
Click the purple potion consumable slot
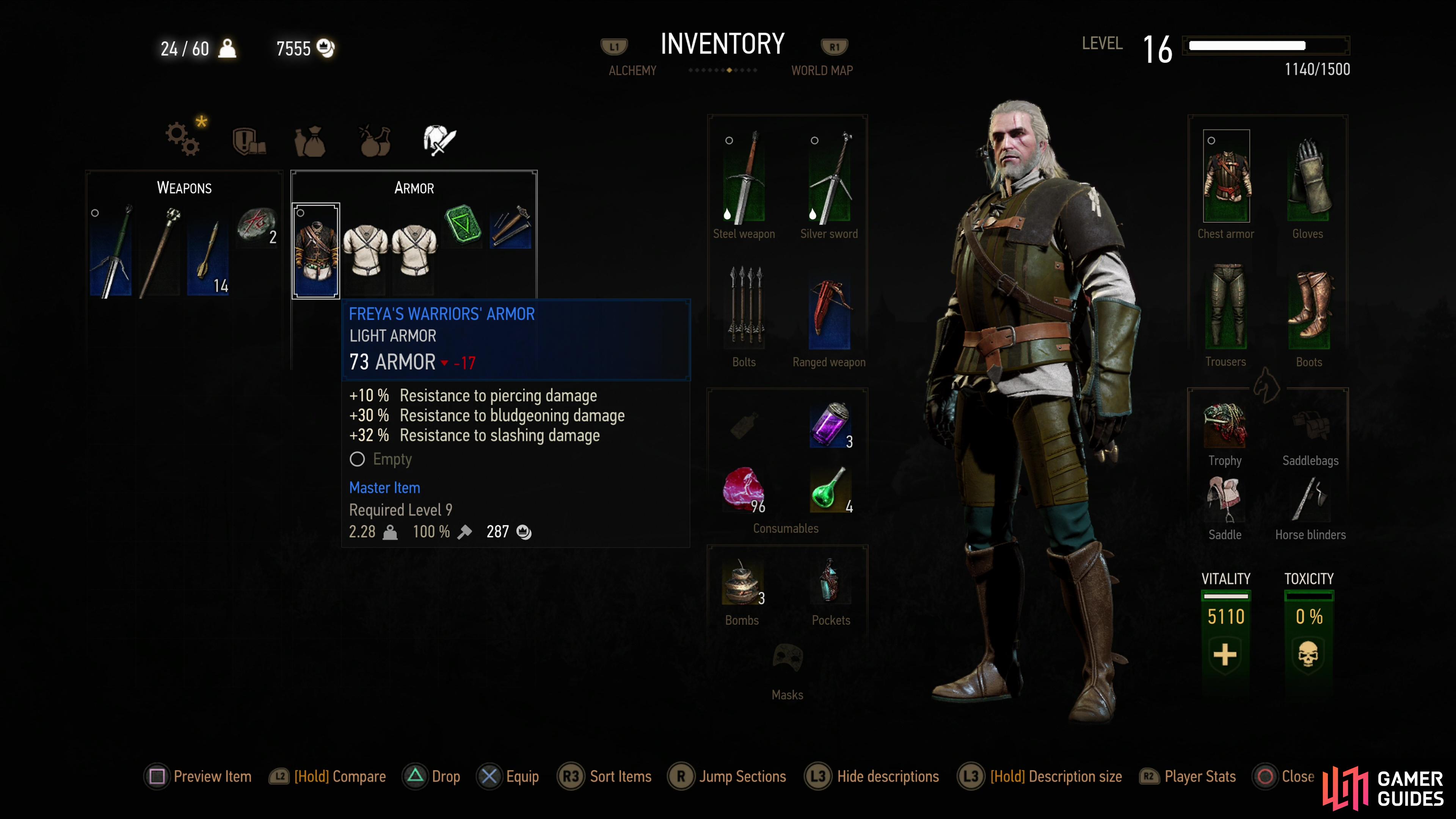[830, 425]
